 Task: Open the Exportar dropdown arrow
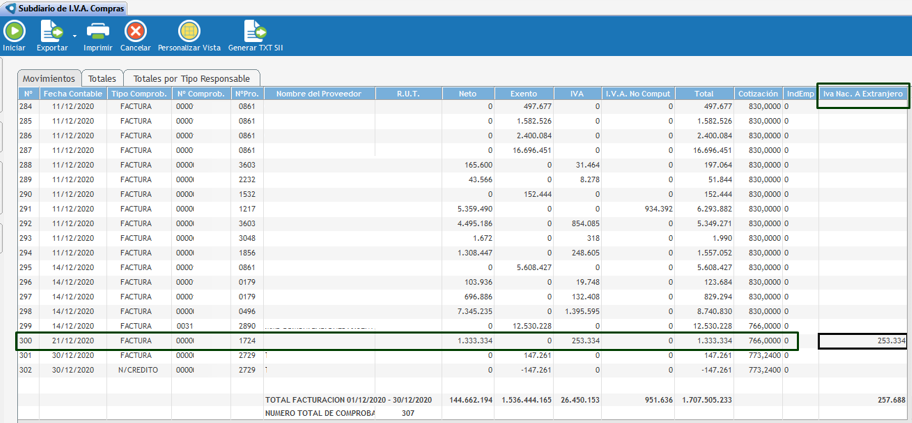pos(74,36)
